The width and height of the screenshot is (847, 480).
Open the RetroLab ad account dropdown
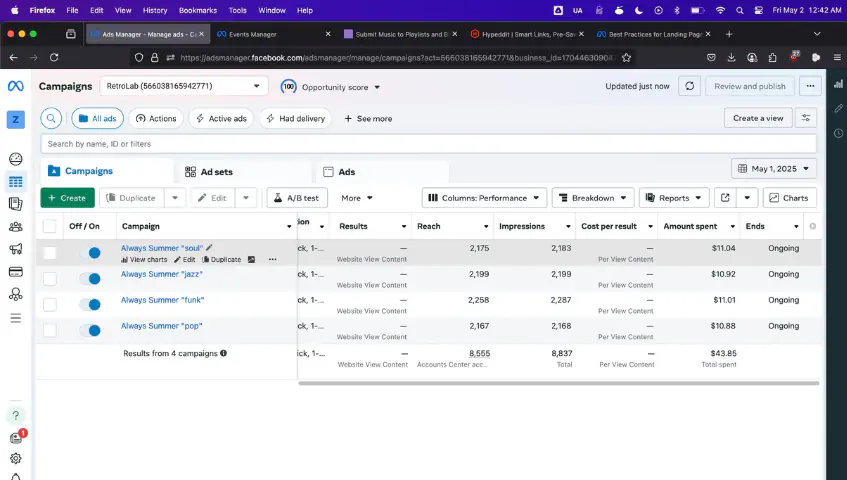[184, 86]
